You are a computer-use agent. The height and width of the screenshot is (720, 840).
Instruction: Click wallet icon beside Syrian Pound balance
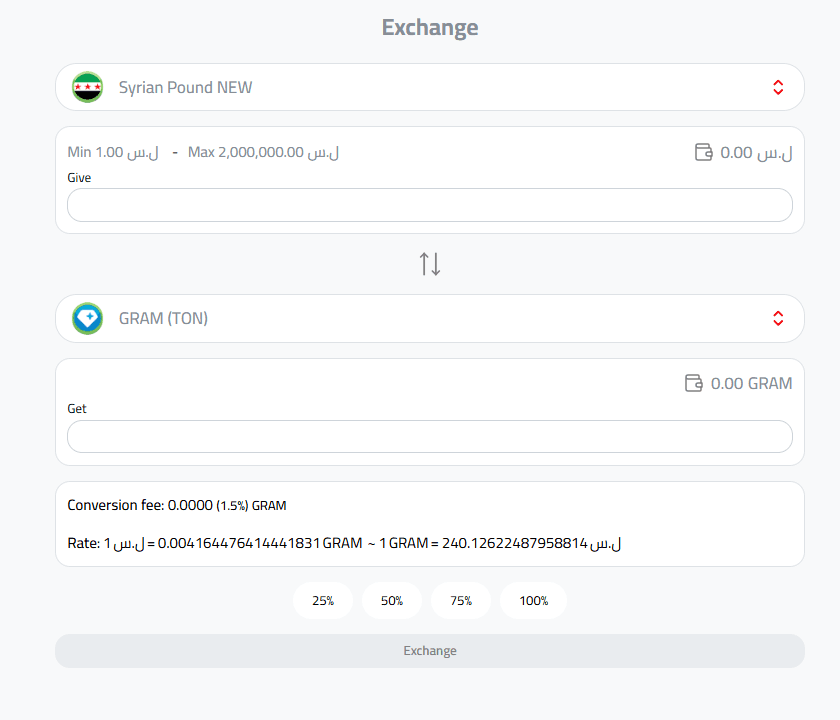(703, 152)
